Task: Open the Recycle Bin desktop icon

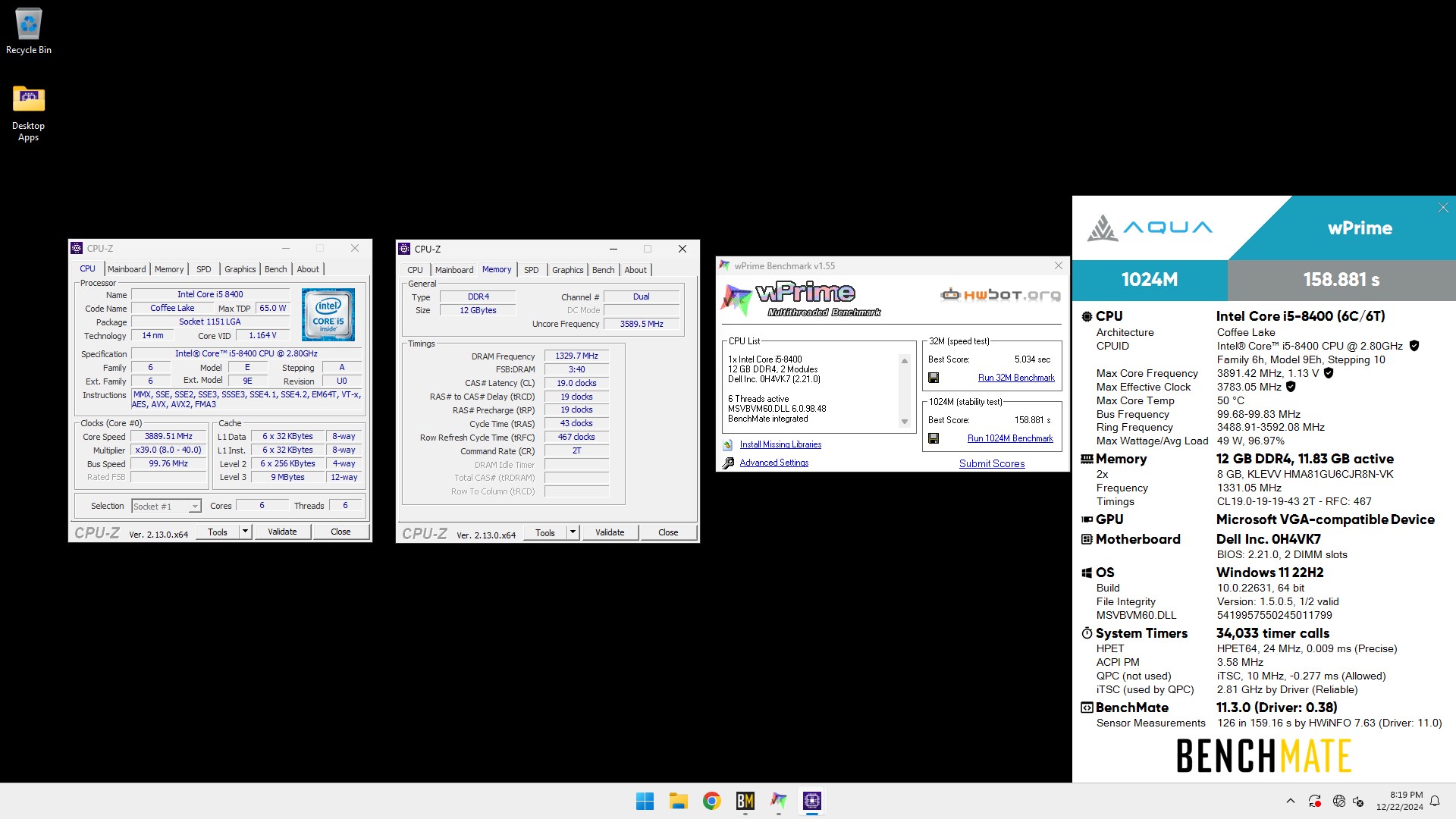Action: coord(29,32)
